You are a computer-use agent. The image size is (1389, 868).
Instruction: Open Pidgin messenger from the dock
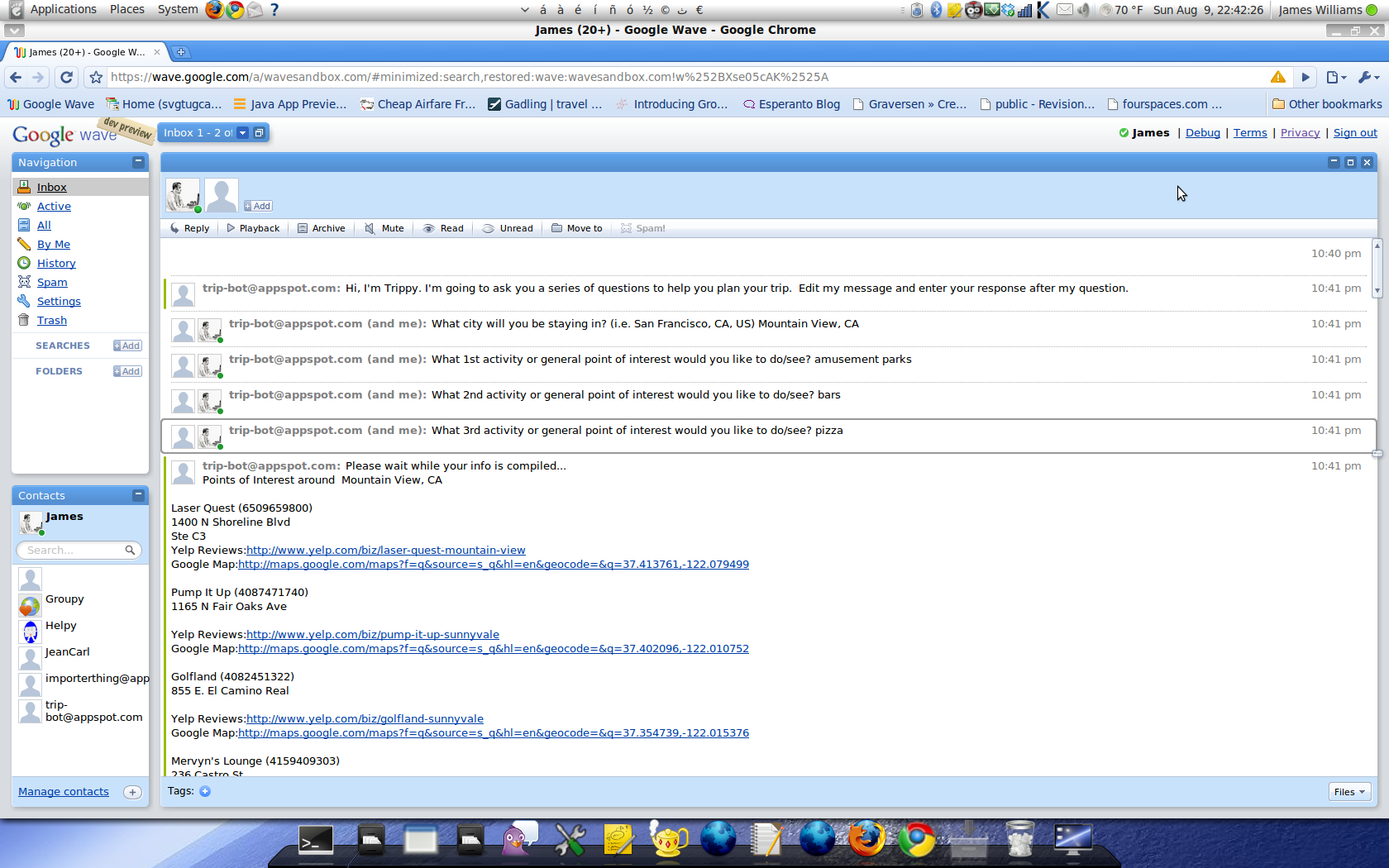coord(519,839)
